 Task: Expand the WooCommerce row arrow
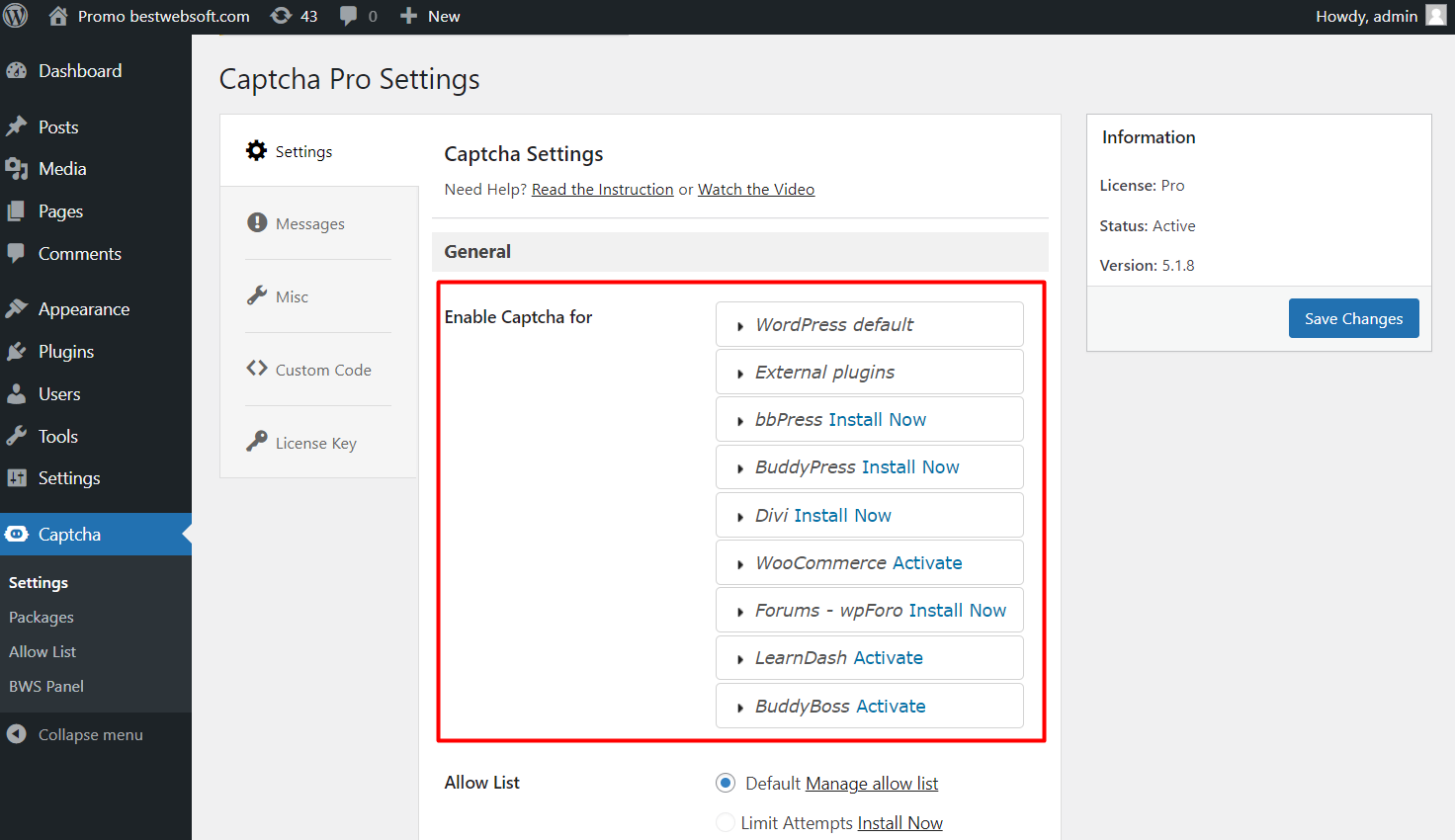click(x=740, y=564)
